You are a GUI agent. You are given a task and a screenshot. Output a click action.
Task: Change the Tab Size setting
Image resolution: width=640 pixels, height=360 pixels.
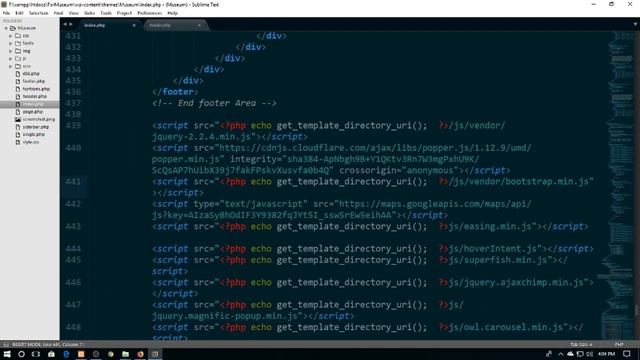tap(581, 344)
